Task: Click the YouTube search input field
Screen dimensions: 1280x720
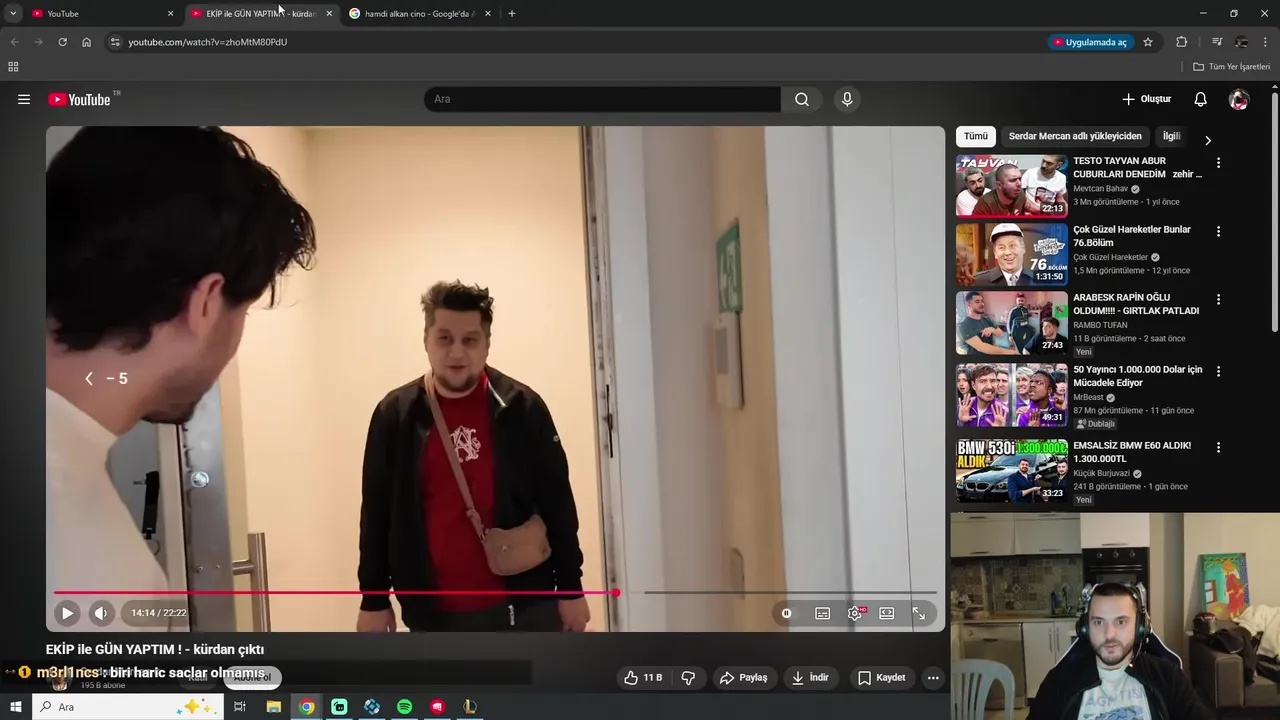Action: click(602, 99)
